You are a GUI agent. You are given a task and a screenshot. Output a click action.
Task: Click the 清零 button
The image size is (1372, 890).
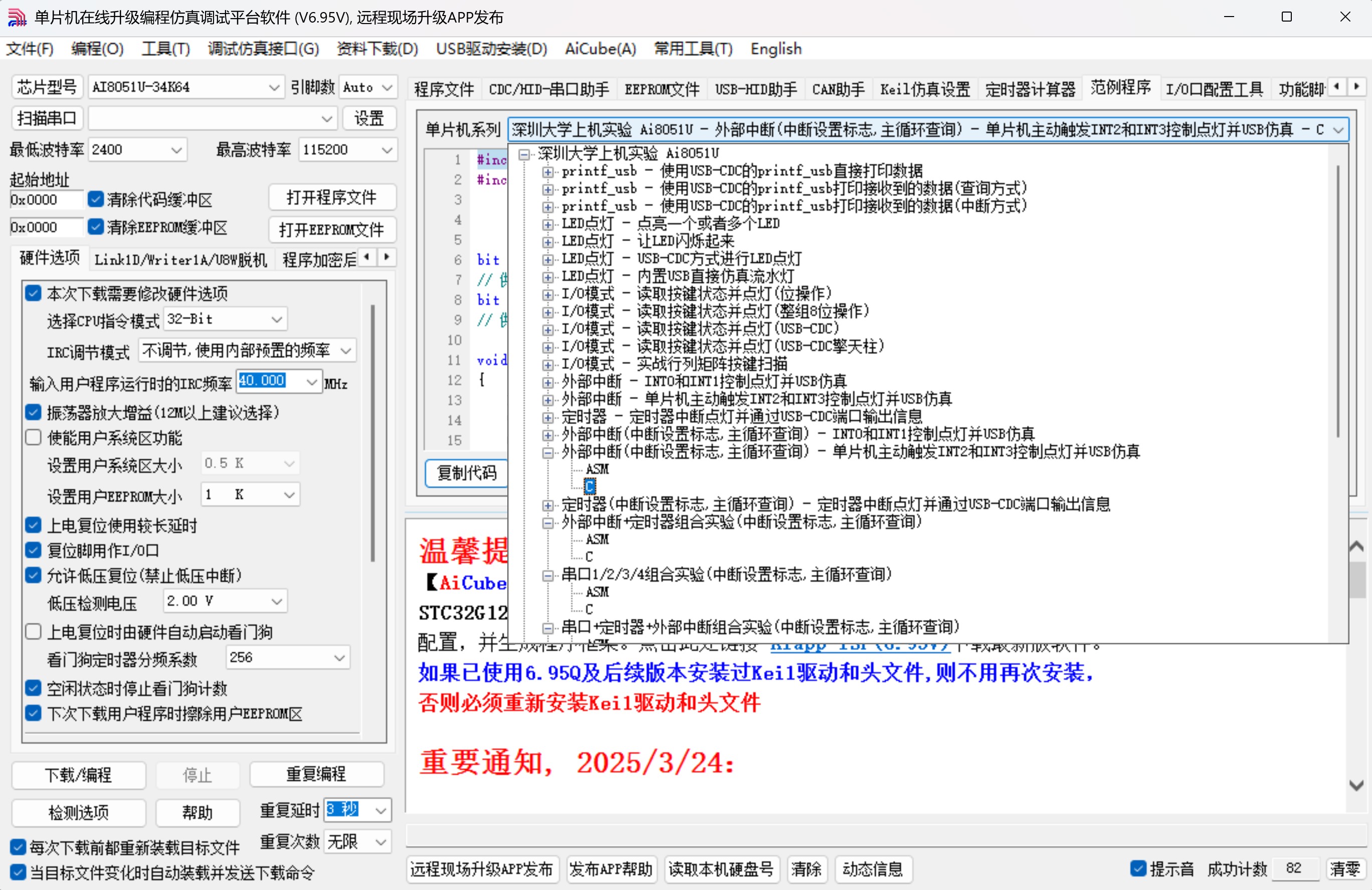[1344, 868]
